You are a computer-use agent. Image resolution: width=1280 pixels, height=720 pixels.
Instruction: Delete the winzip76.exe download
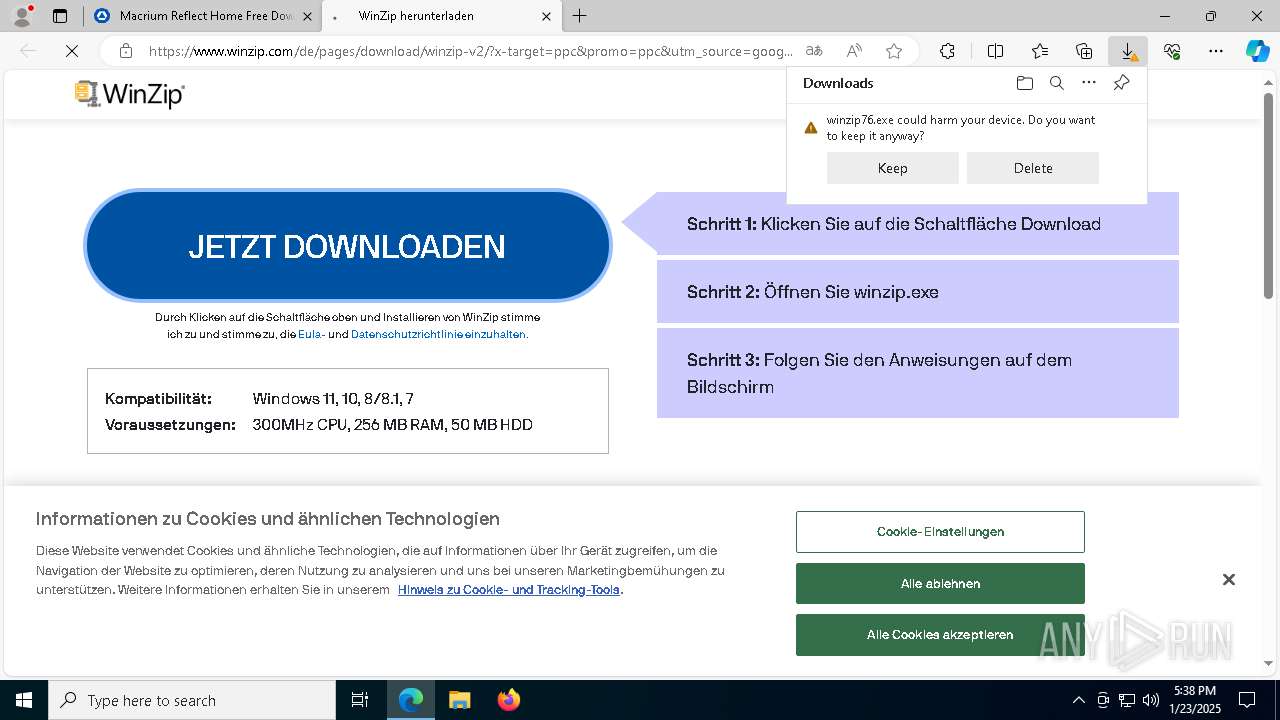pos(1033,168)
